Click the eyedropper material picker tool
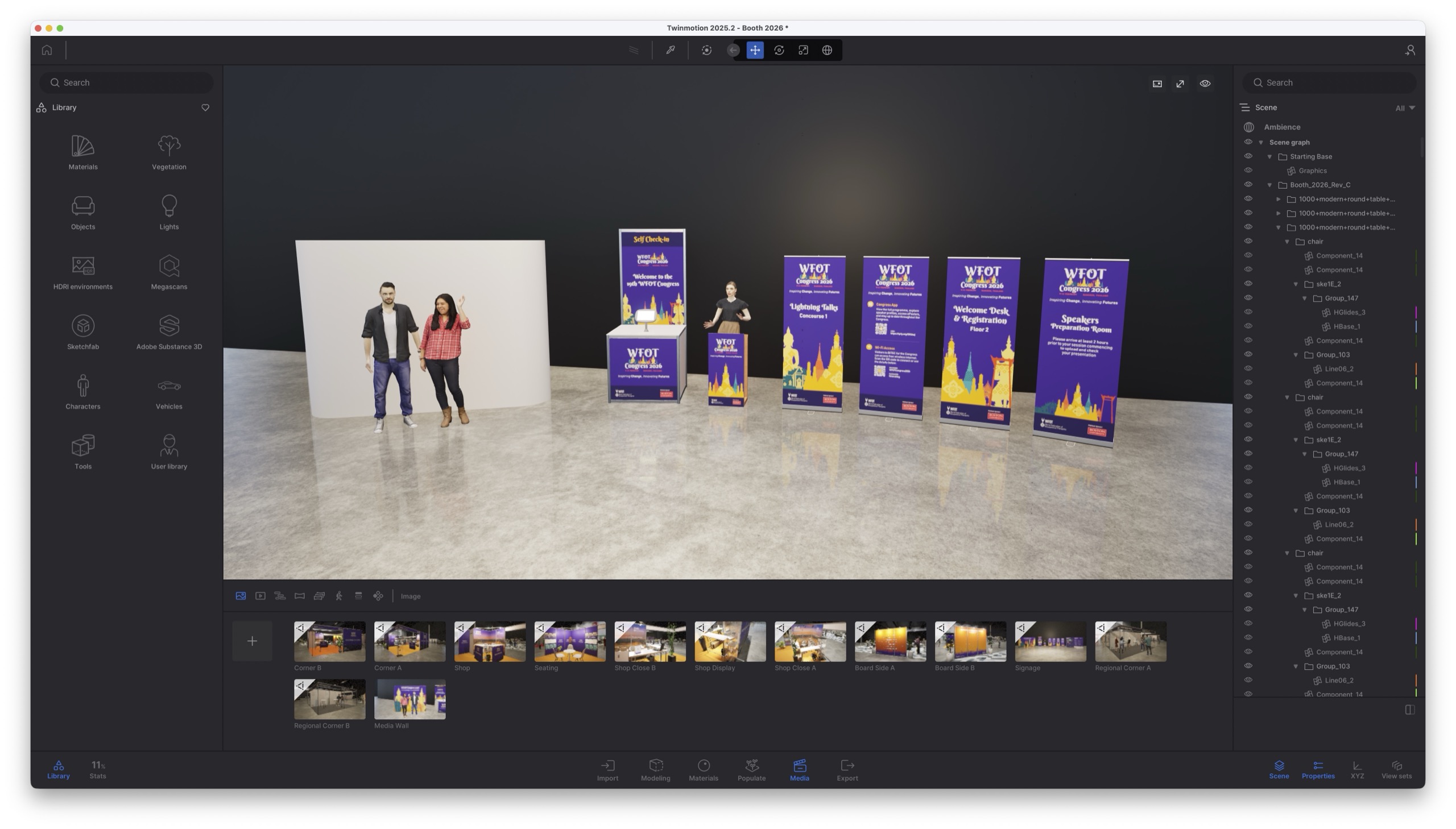The height and width of the screenshot is (829, 1456). click(670, 50)
